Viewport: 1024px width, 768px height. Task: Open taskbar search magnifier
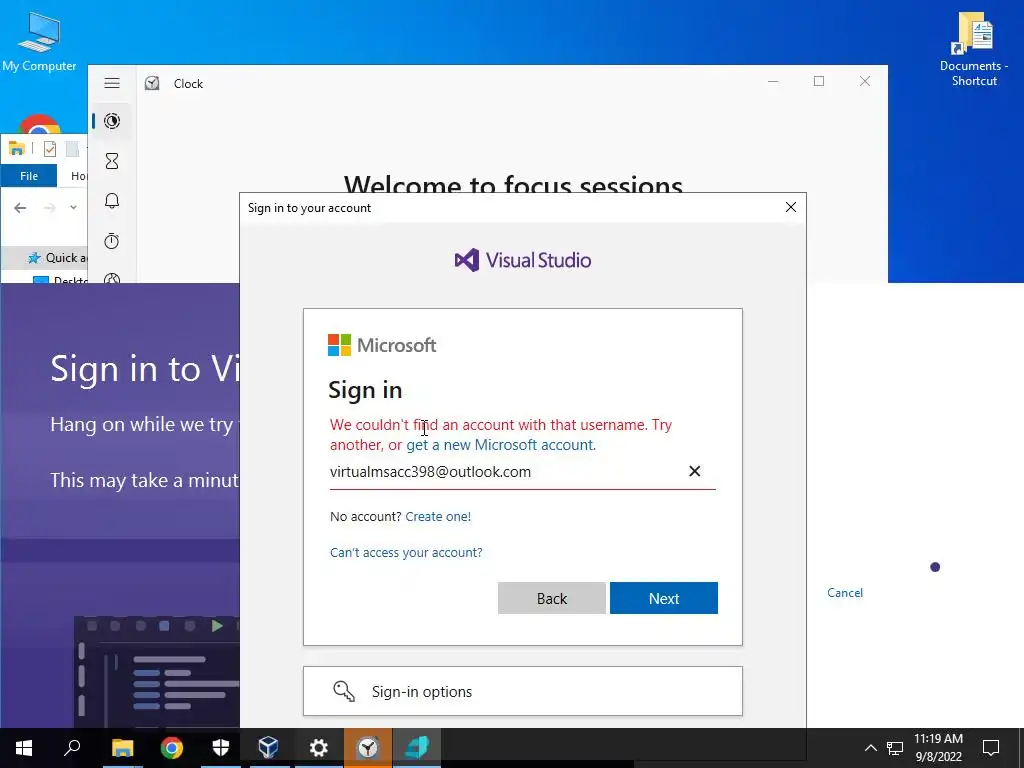[72, 748]
